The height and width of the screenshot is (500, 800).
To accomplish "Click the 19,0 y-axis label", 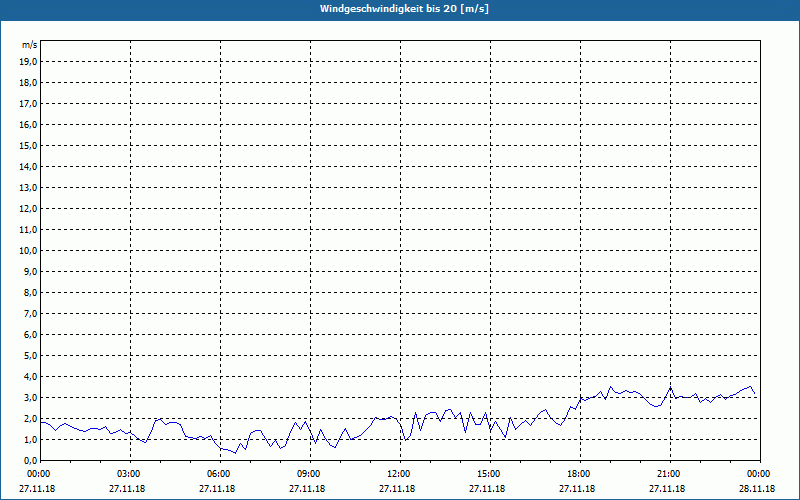I will [29, 62].
